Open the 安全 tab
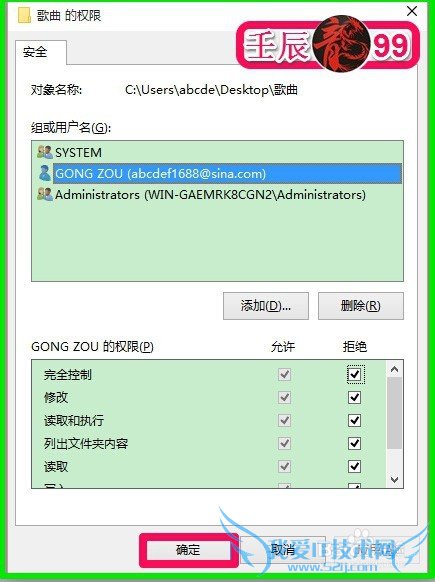Screen dimensions: 435x582 point(35,52)
